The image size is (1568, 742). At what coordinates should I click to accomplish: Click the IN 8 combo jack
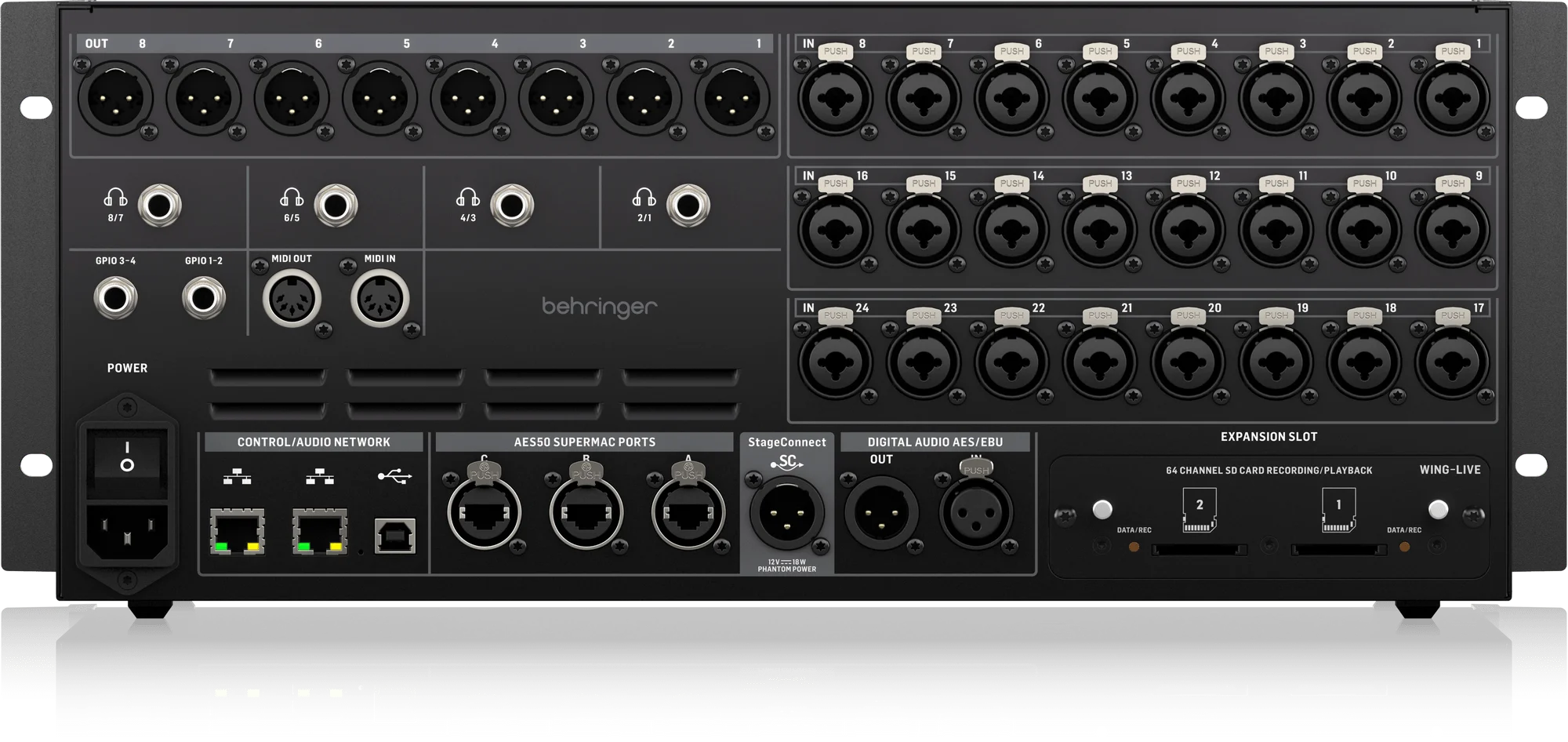click(835, 99)
